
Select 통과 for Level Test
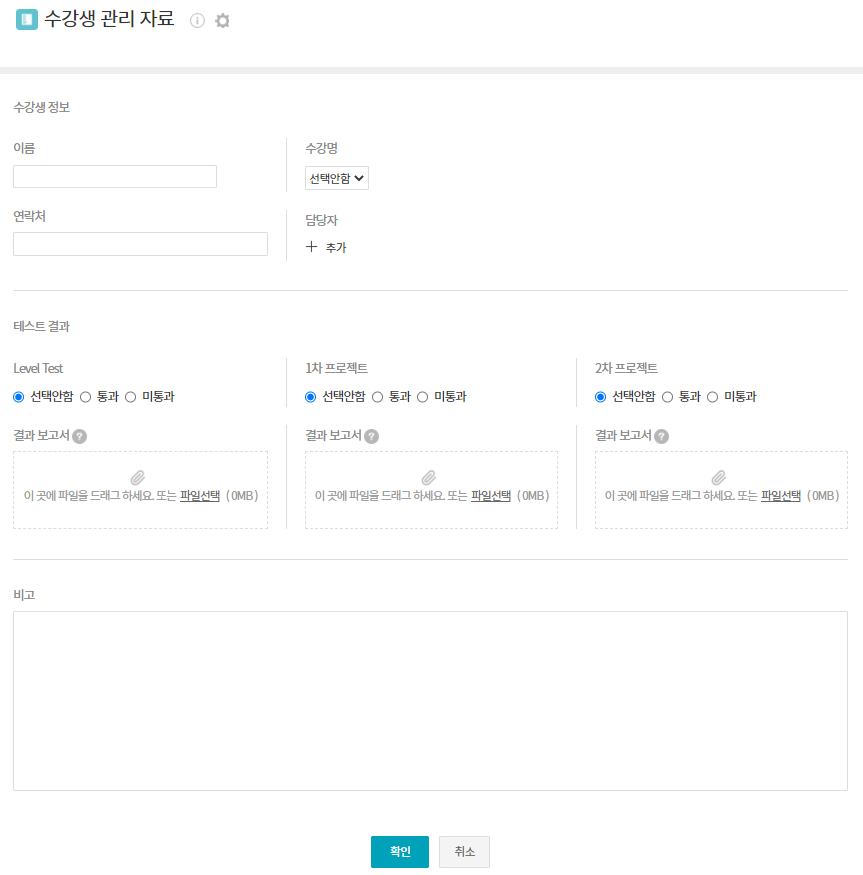coord(86,397)
